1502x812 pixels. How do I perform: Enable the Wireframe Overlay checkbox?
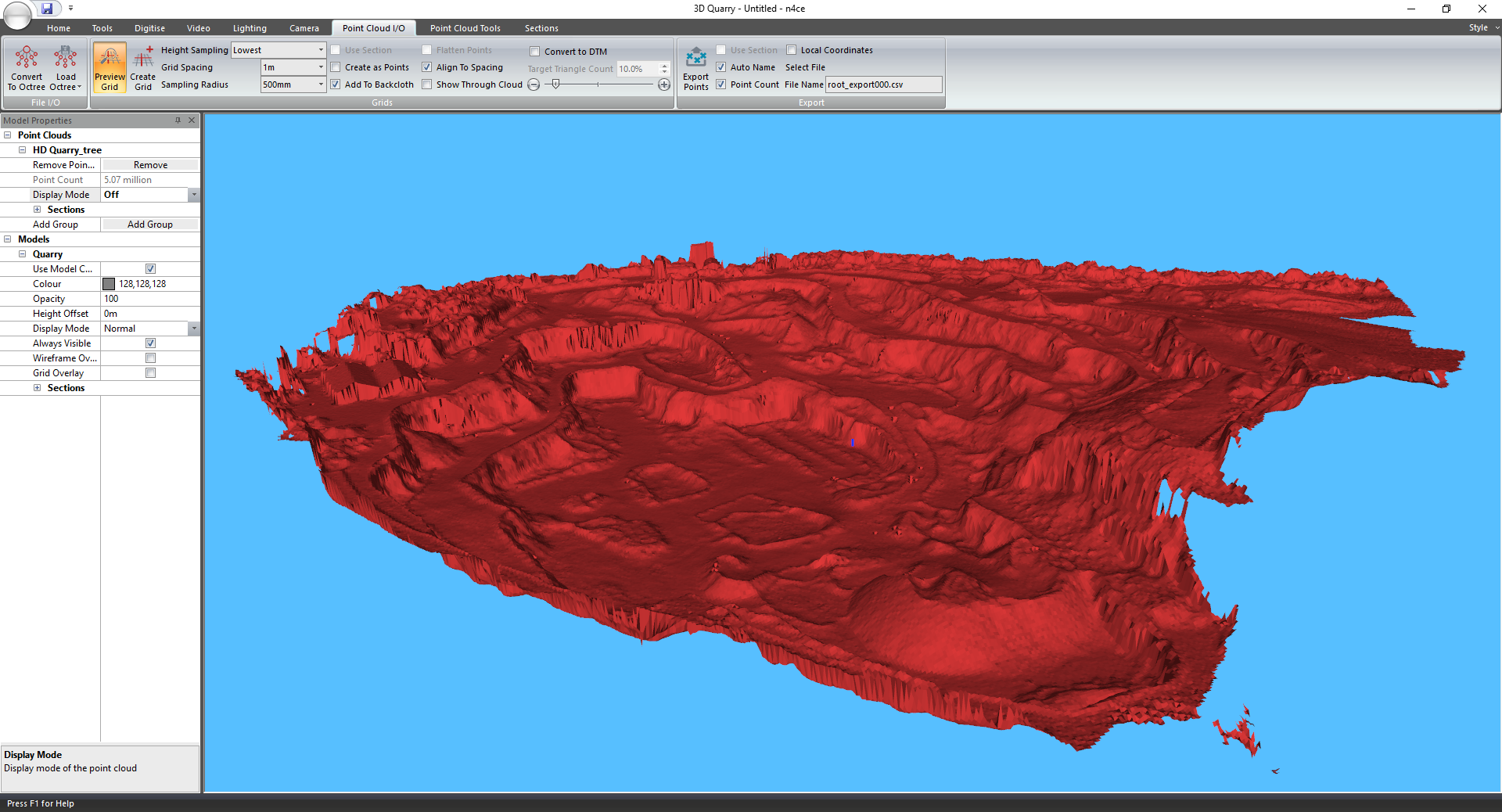[150, 358]
